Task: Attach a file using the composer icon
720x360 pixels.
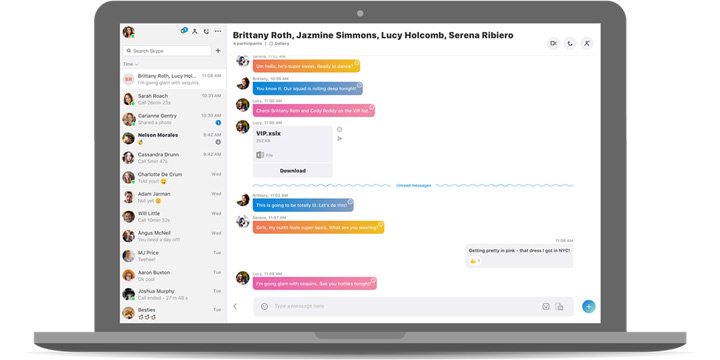Action: [x=559, y=306]
